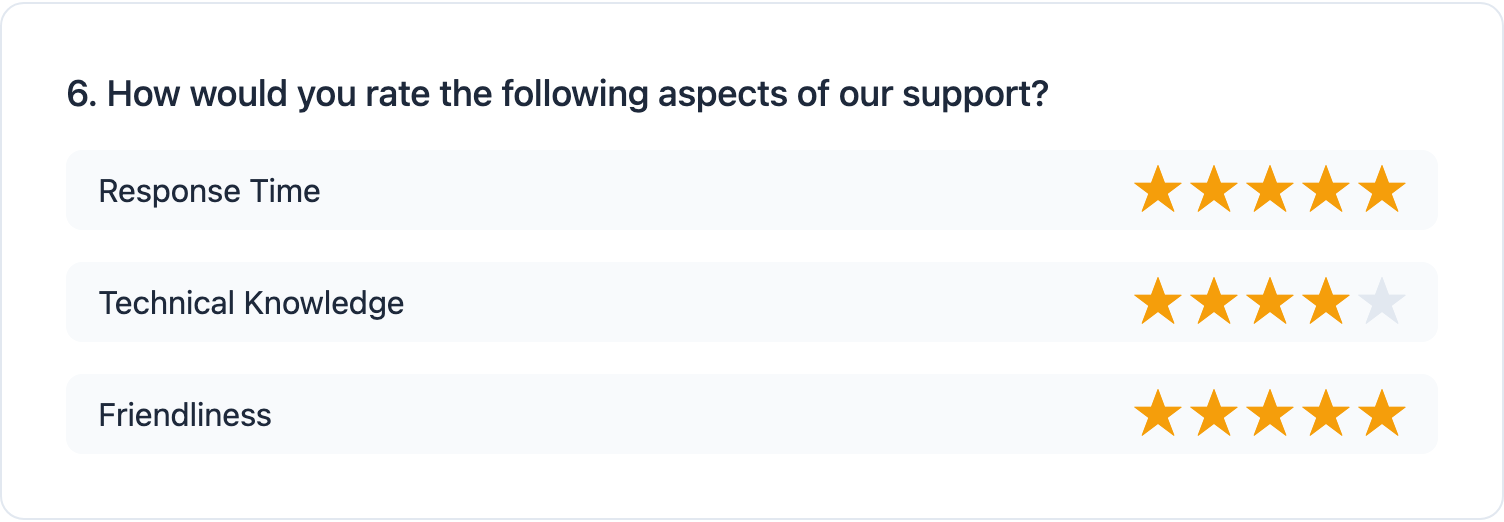Click the Response Time label
1504x522 pixels.
pyautogui.click(x=209, y=191)
